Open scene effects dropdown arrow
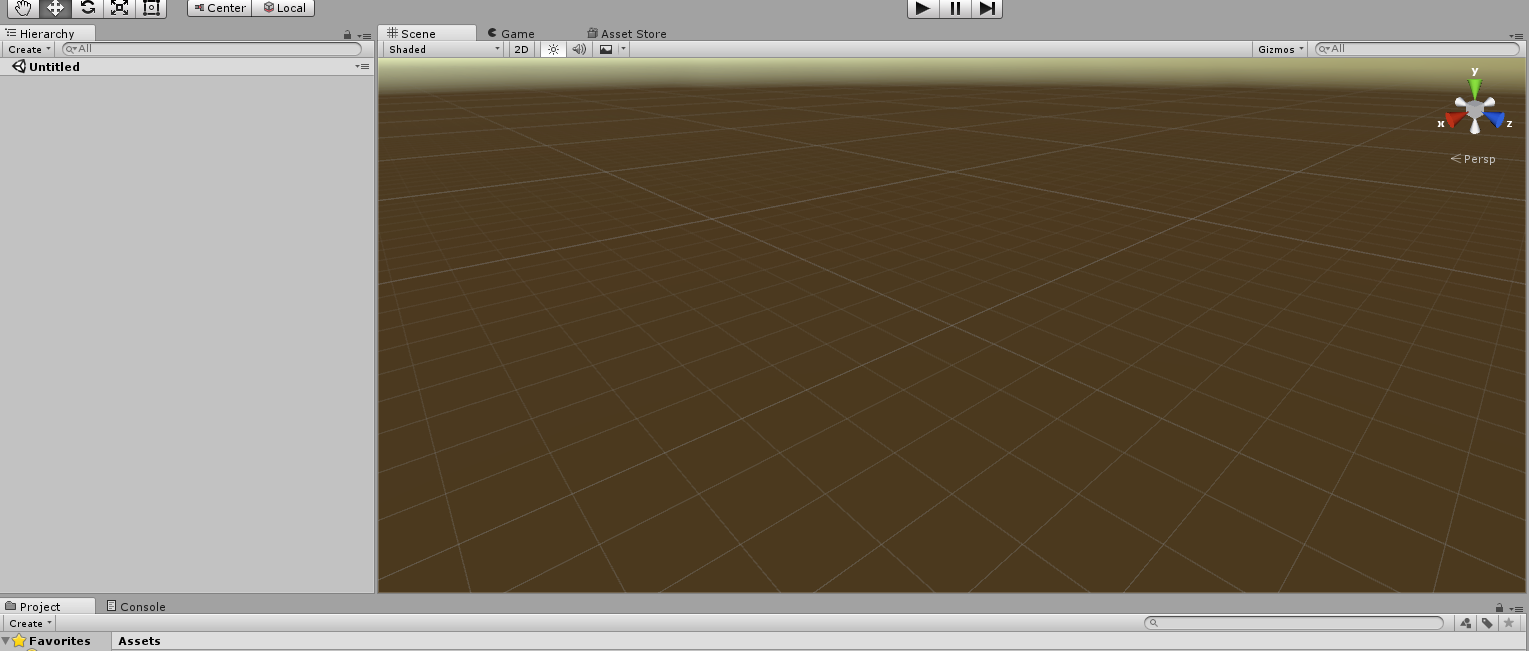Image resolution: width=1529 pixels, height=651 pixels. [x=623, y=49]
